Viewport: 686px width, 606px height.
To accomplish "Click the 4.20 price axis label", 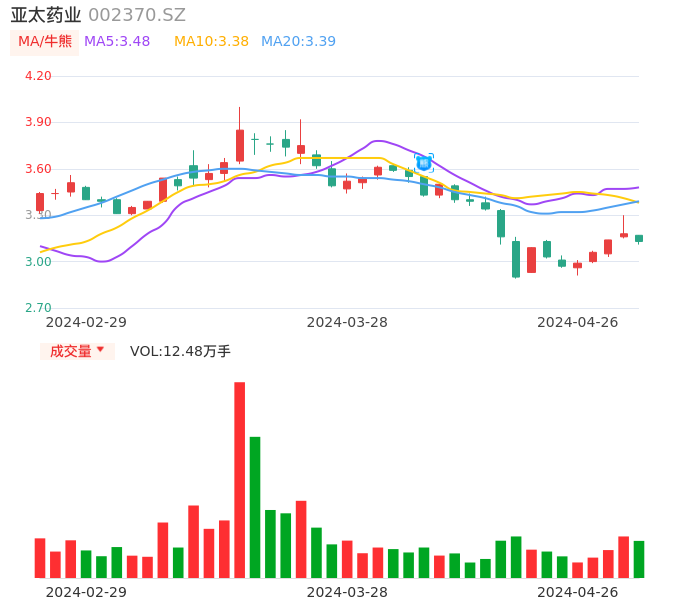I will point(37,76).
